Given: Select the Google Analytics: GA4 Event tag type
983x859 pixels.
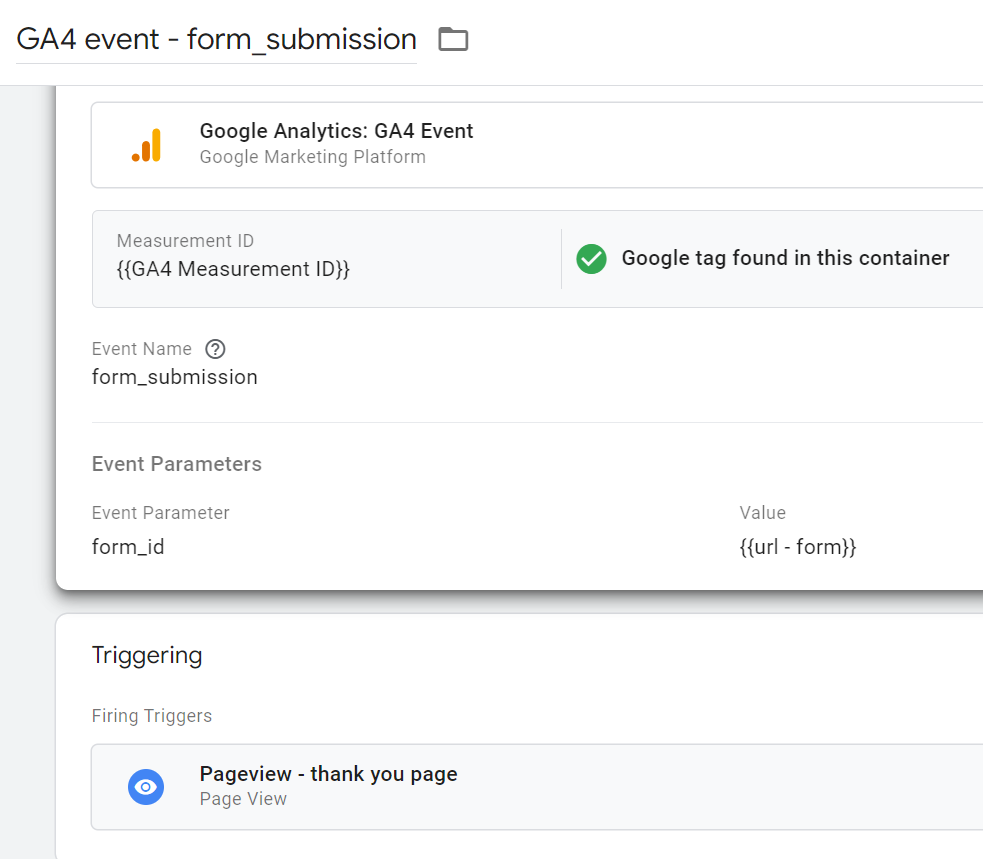Looking at the screenshot, I should [336, 131].
